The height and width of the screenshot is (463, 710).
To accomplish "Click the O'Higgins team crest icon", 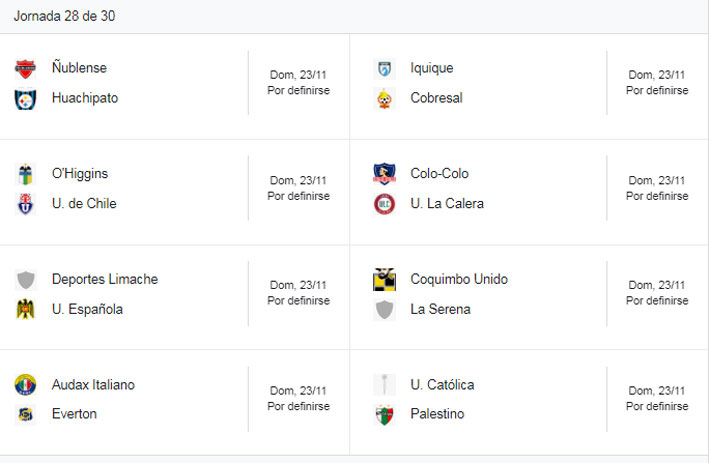I will tap(25, 174).
